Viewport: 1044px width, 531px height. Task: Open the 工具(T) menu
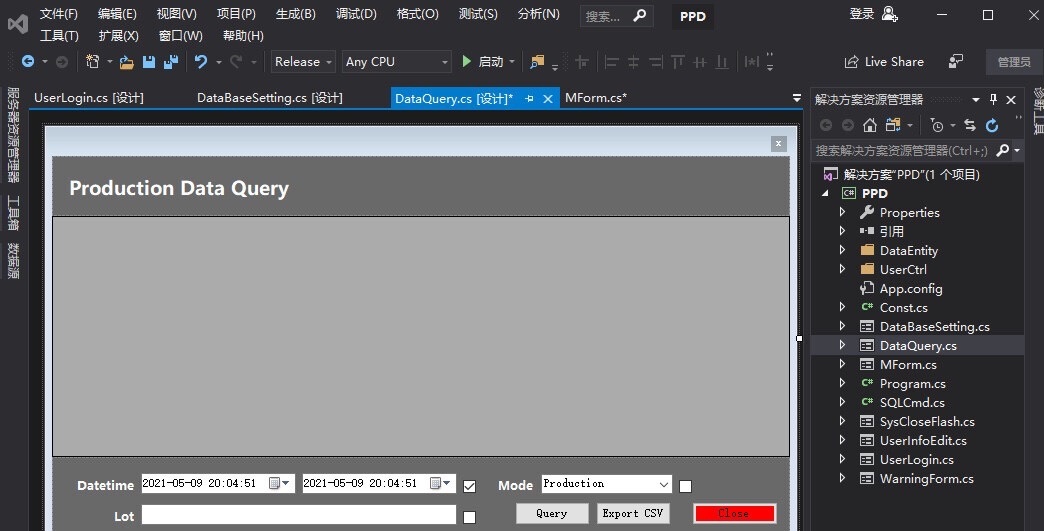coord(59,36)
